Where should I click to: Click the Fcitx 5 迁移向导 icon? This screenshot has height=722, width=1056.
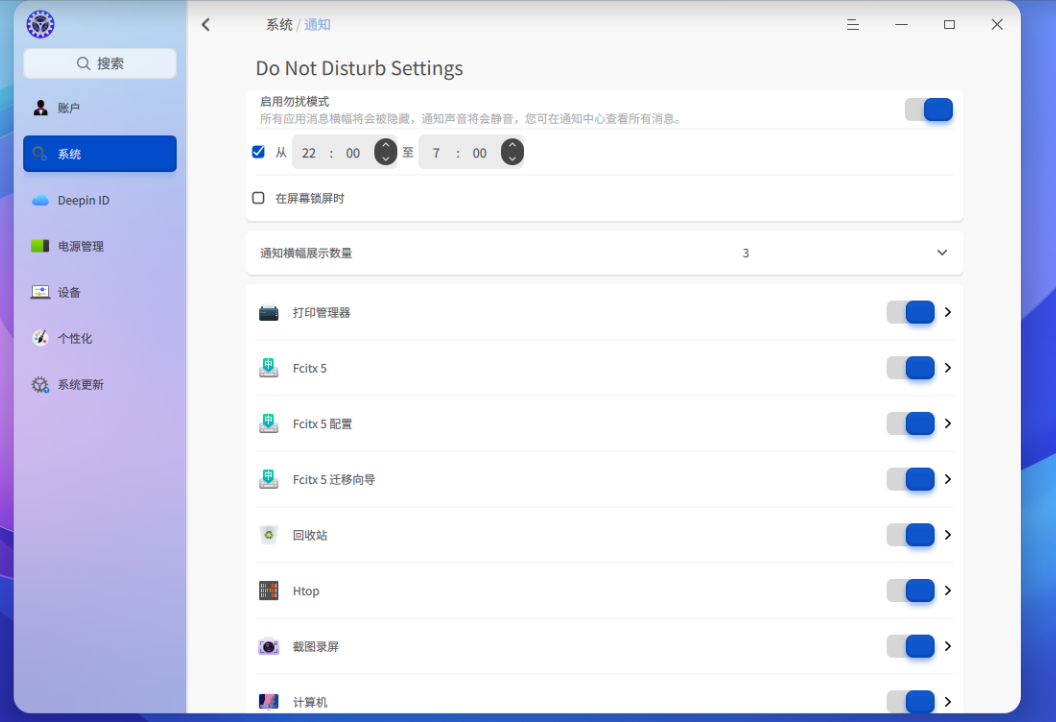coord(269,480)
